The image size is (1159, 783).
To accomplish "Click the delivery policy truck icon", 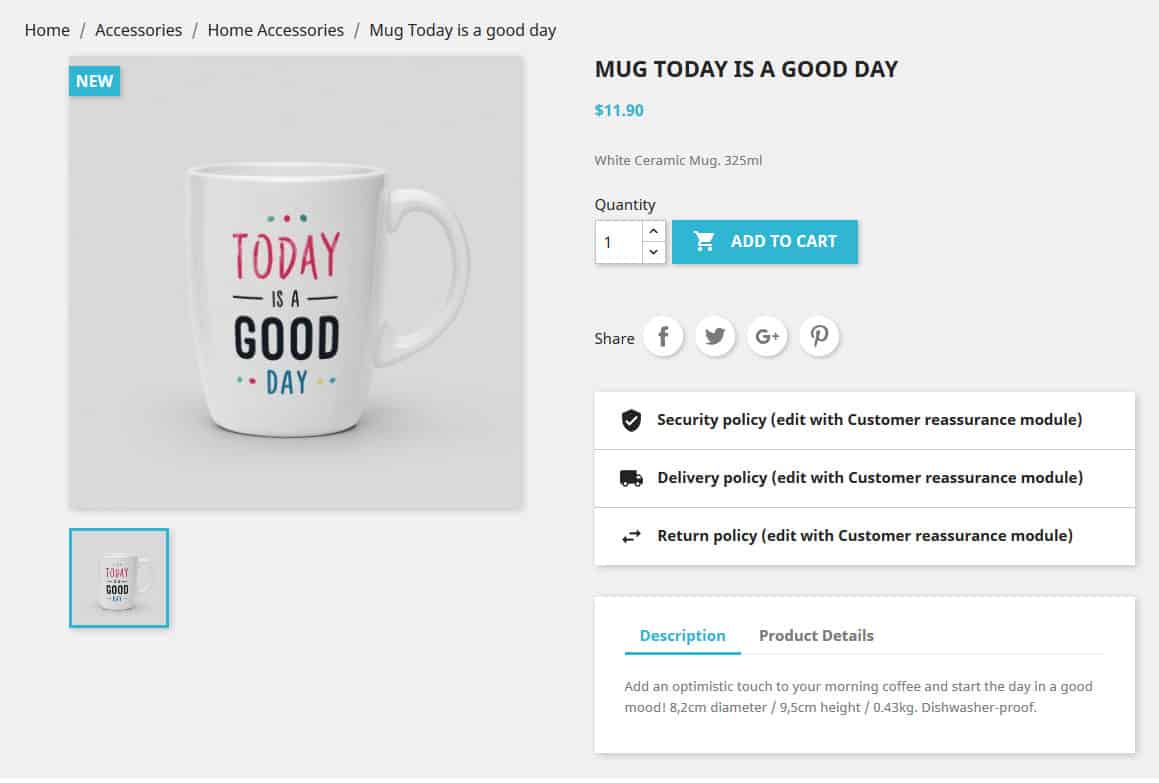I will pos(631,478).
